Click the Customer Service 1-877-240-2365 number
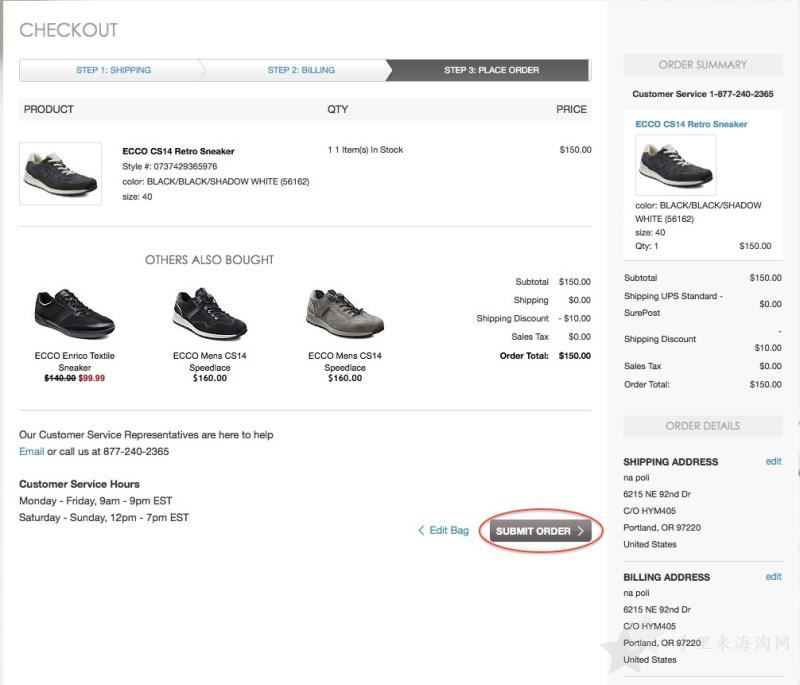 tap(703, 94)
